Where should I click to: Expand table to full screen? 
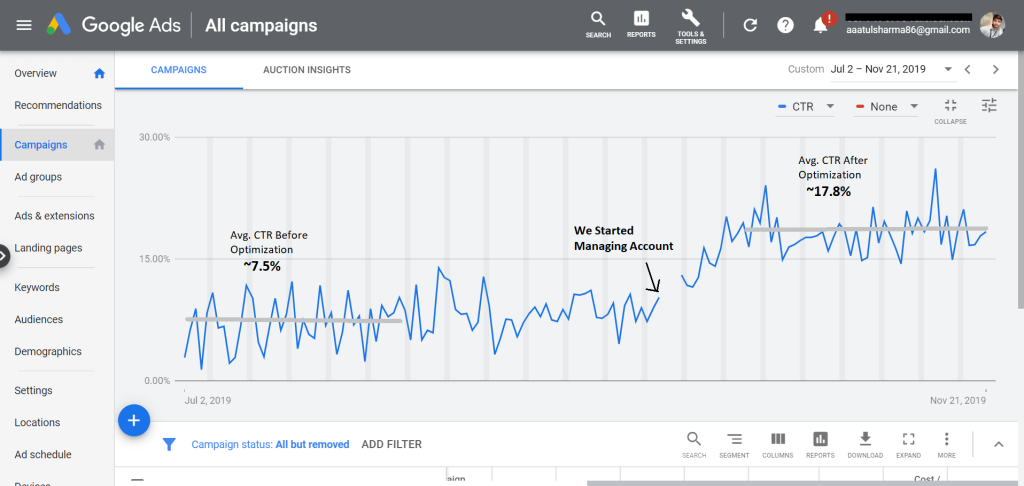[908, 444]
